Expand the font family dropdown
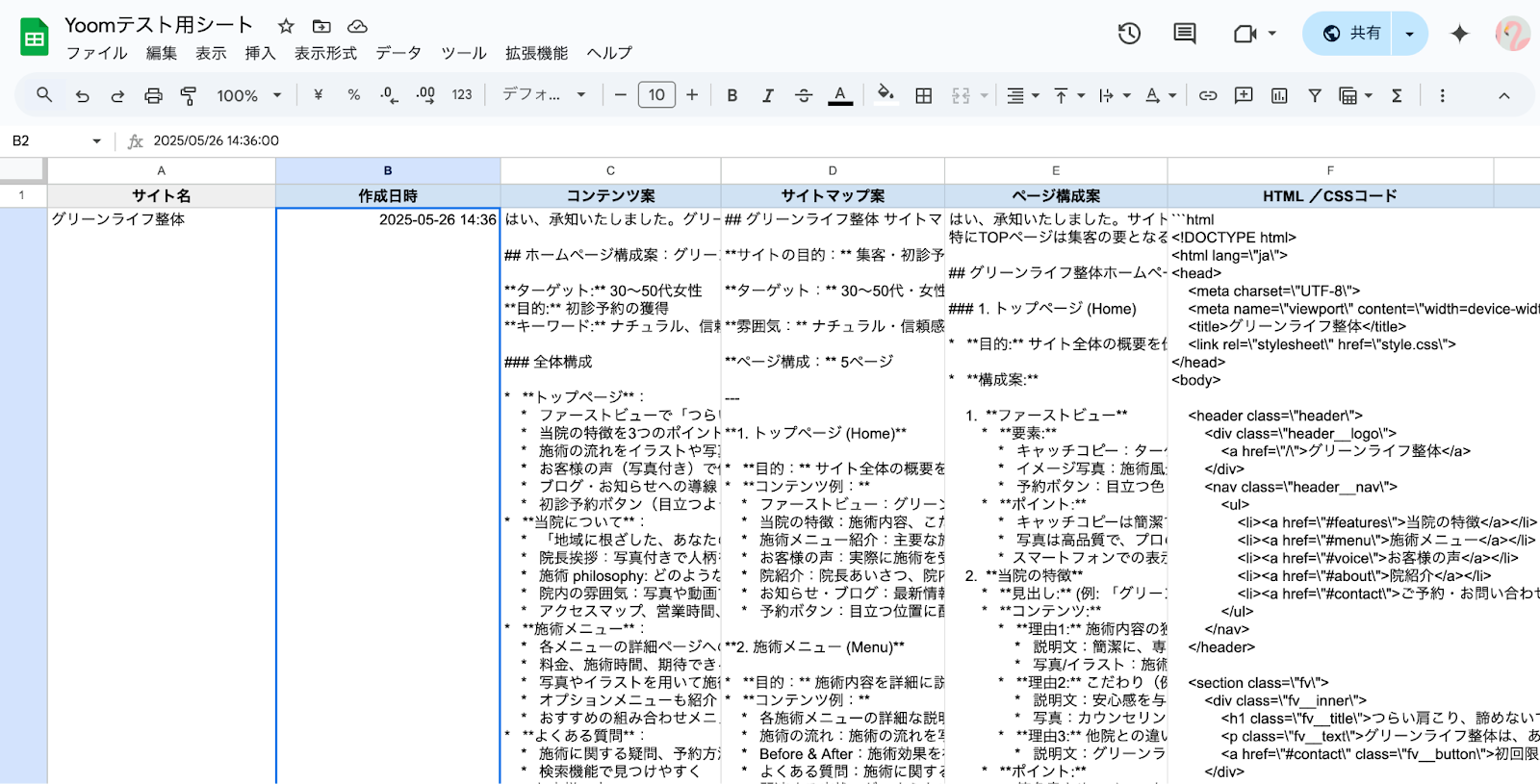This screenshot has height=784, width=1540. pyautogui.click(x=544, y=95)
